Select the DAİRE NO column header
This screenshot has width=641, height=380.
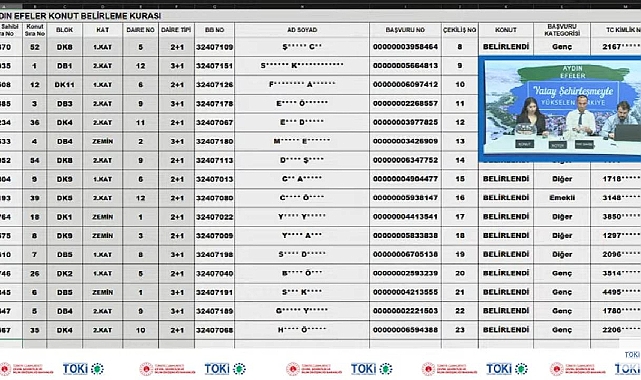click(x=141, y=30)
